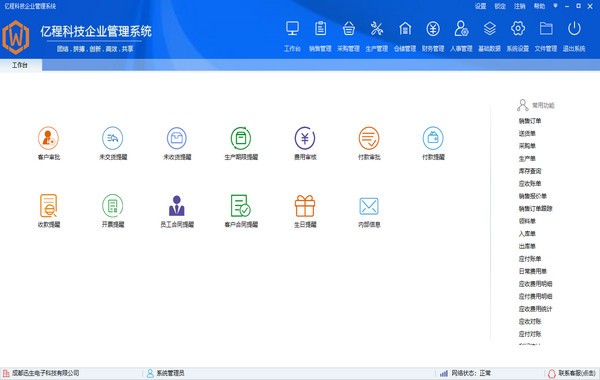
Task: Open 销售报价单 shortcut link
Action: pos(533,196)
